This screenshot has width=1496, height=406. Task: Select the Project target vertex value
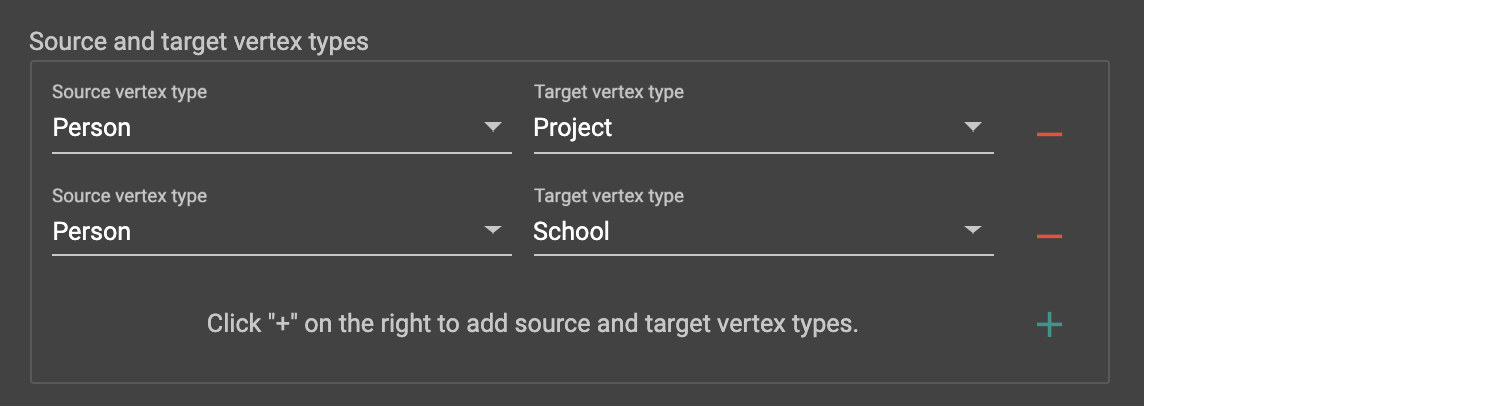pos(573,128)
